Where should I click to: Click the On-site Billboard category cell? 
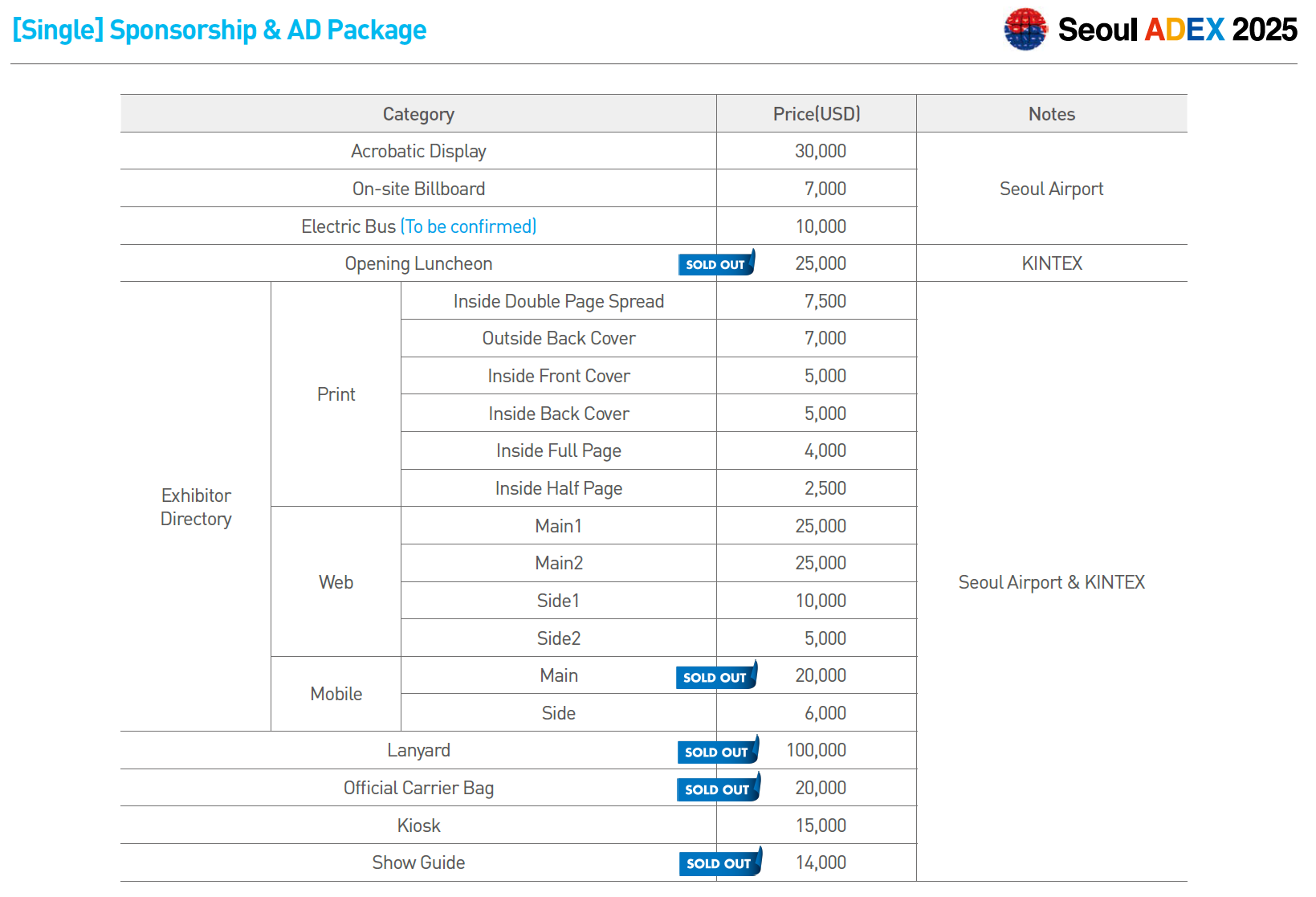(418, 189)
